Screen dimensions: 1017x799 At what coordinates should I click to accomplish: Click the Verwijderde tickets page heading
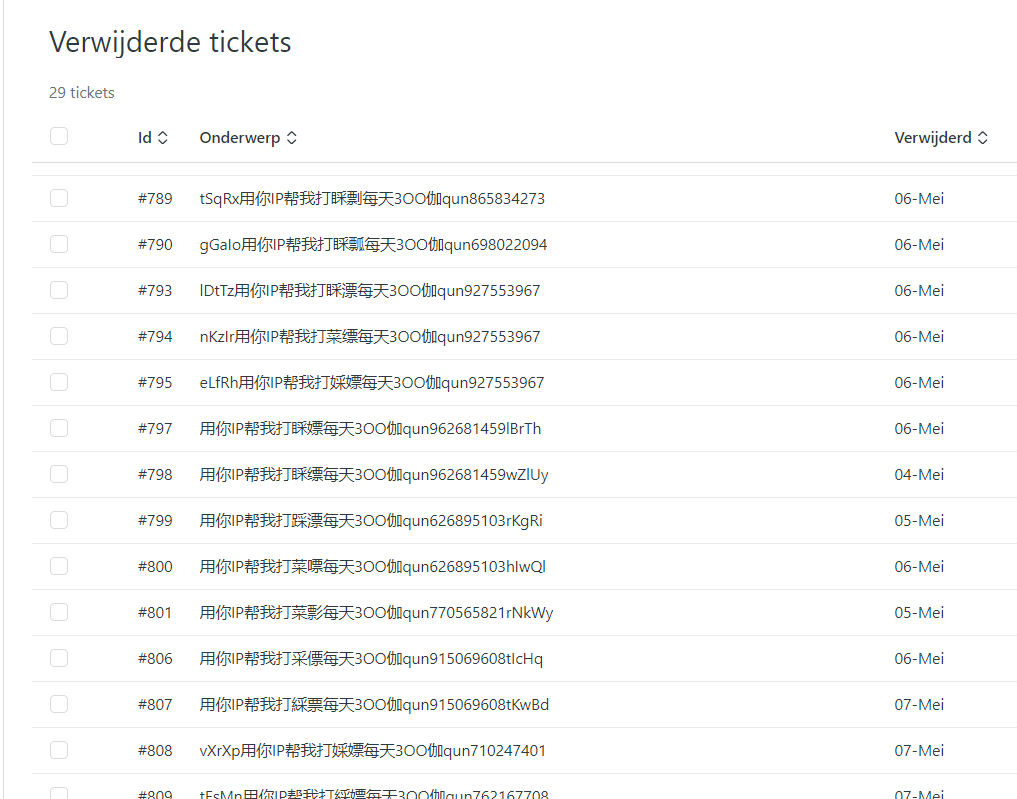click(170, 43)
